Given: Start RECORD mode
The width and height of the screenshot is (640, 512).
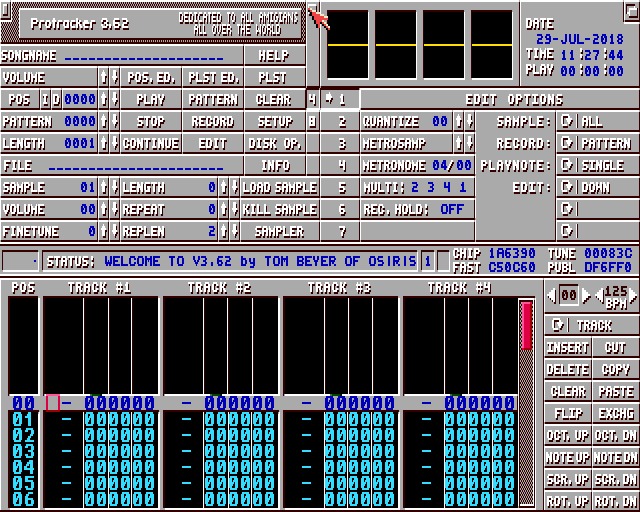Looking at the screenshot, I should coord(213,122).
